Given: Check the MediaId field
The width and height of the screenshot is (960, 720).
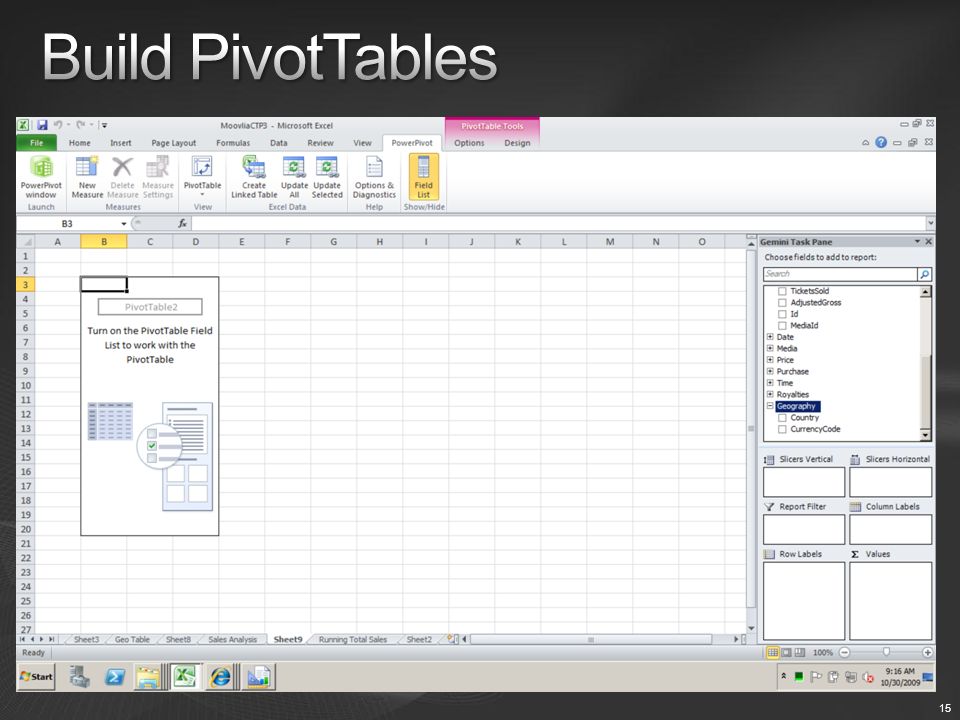Looking at the screenshot, I should 782,326.
